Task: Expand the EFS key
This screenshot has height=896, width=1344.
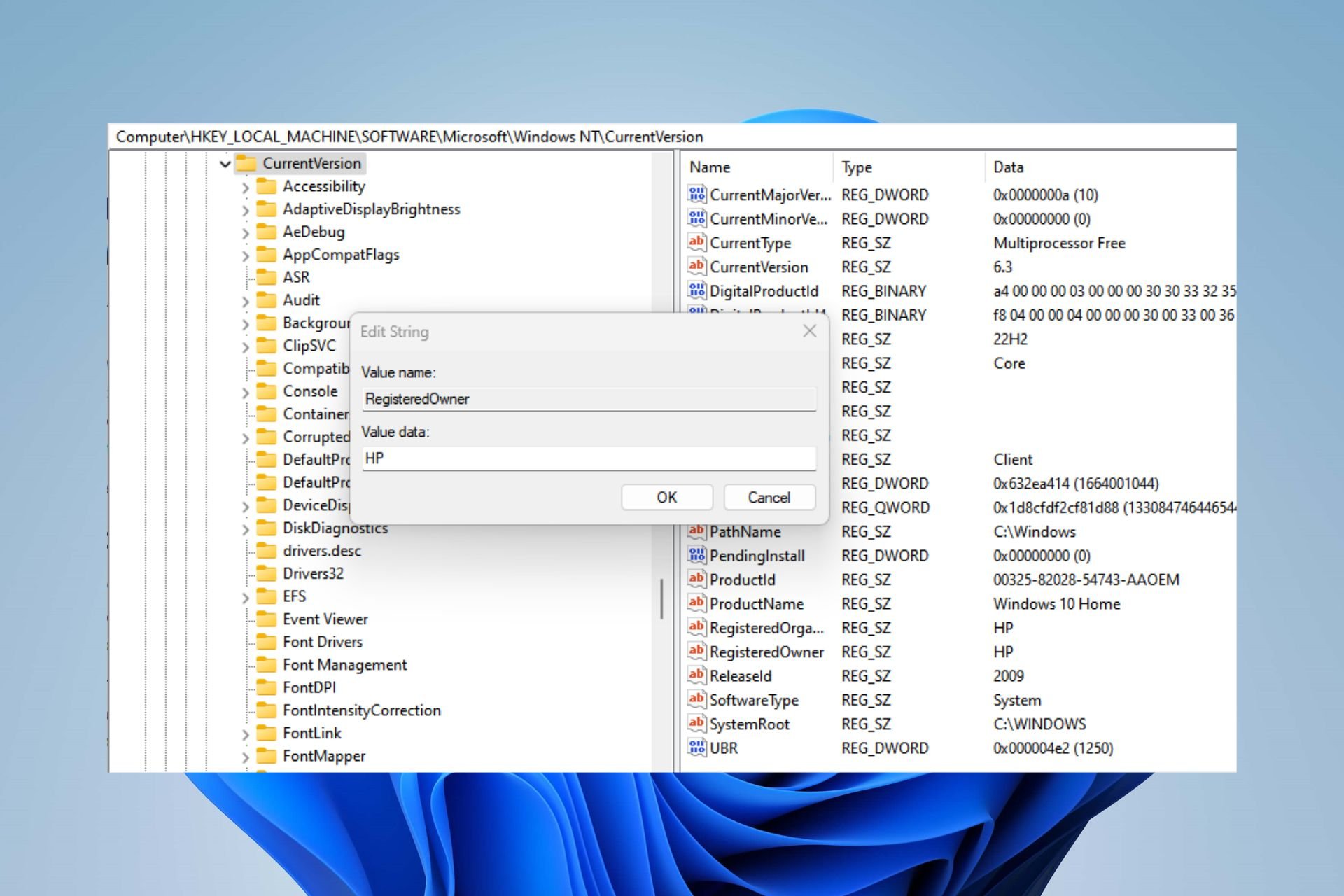Action: pos(245,597)
